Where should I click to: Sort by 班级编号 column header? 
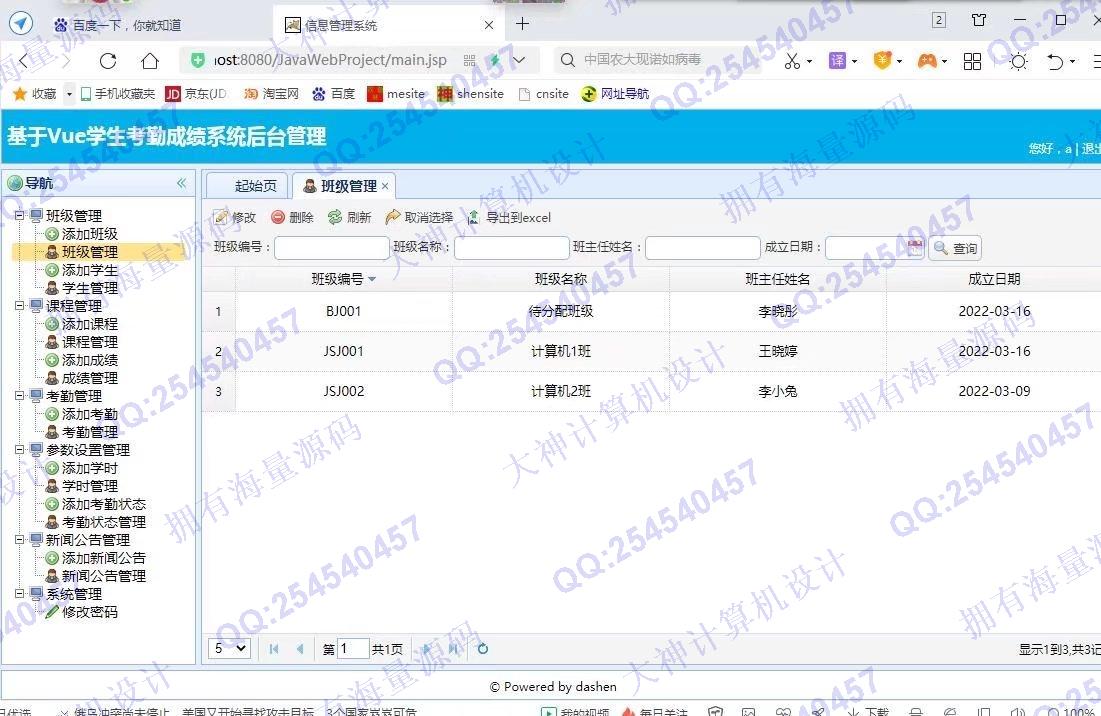tap(343, 279)
